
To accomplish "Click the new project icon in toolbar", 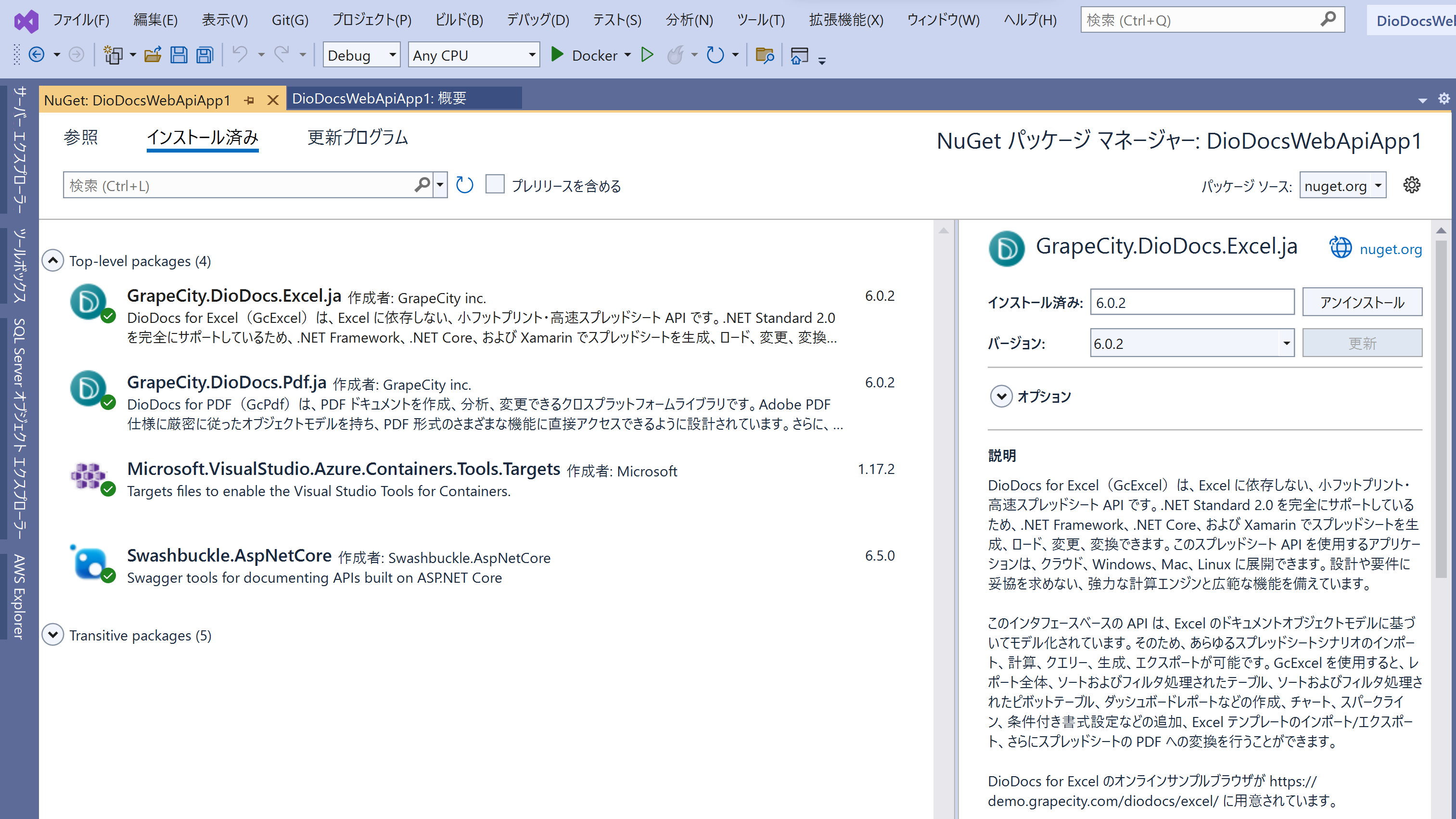I will pyautogui.click(x=113, y=55).
